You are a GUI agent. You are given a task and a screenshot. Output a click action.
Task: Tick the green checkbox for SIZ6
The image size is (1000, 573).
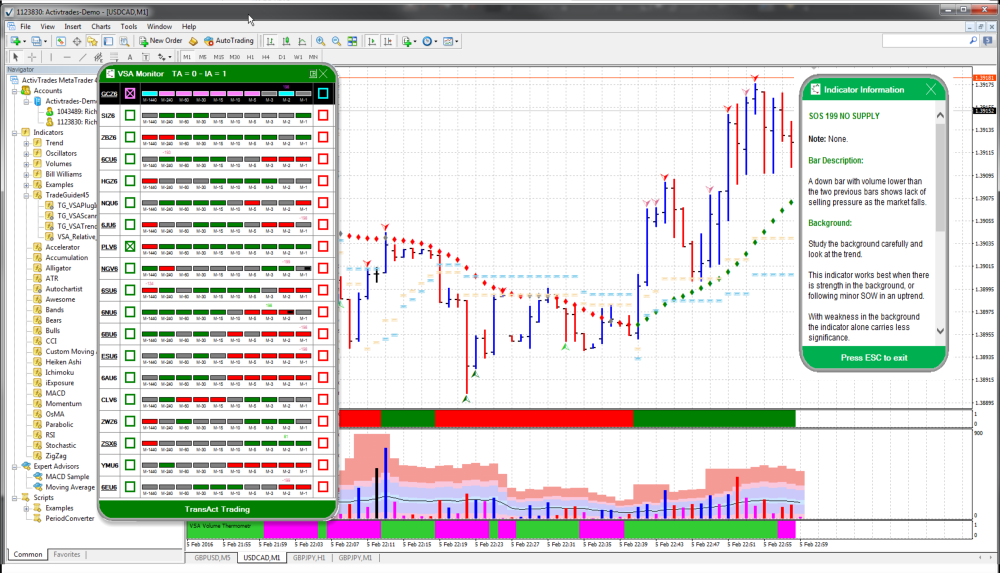point(130,116)
